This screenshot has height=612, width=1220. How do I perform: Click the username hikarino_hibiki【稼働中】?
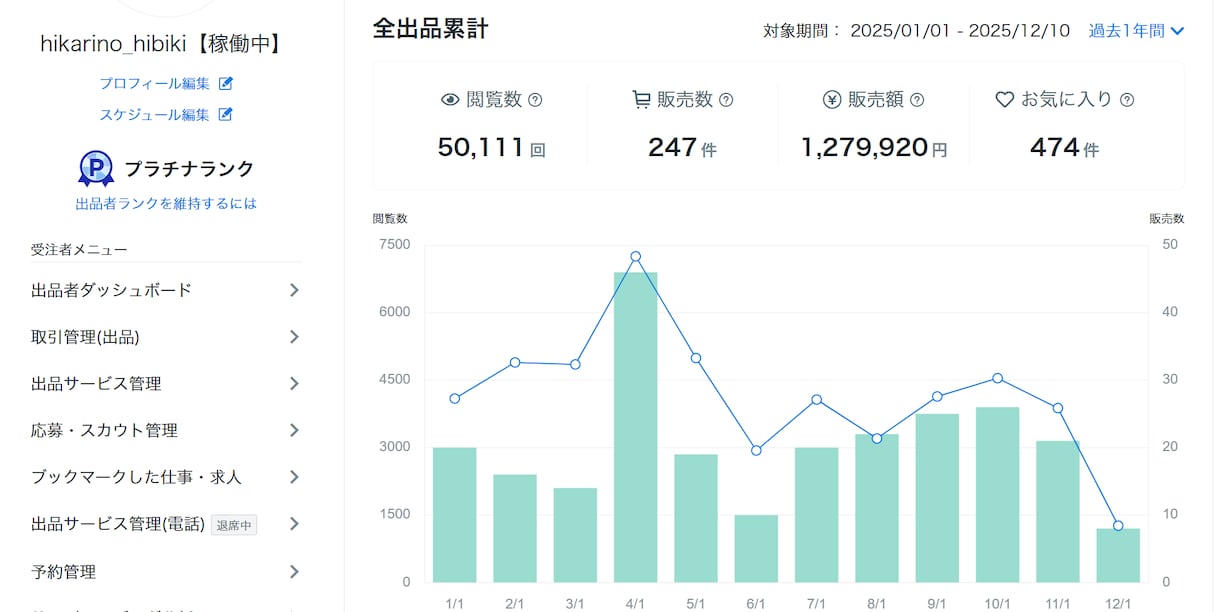point(160,43)
